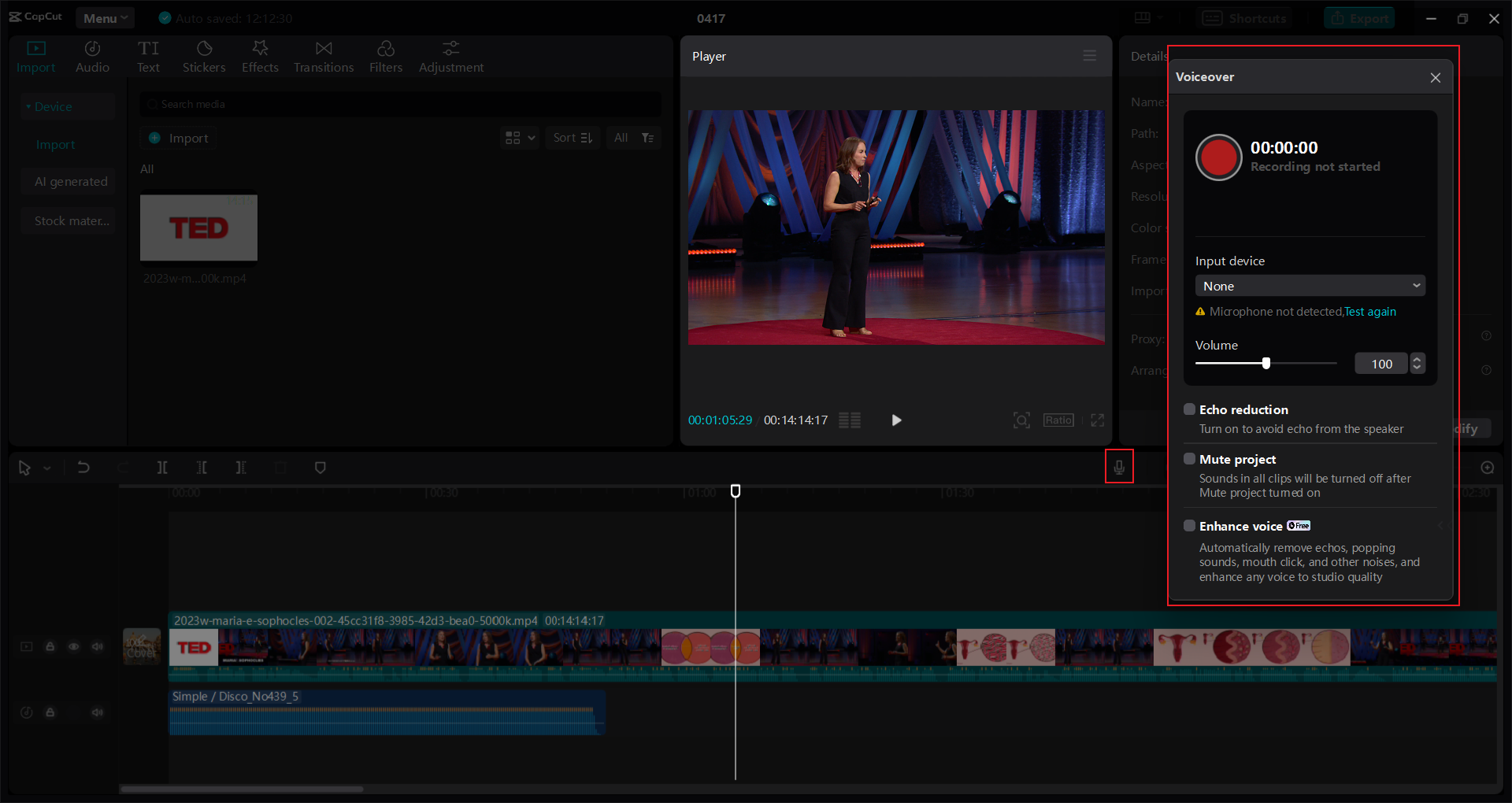The width and height of the screenshot is (1512, 803).
Task: Open the Stickers panel
Action: pyautogui.click(x=204, y=55)
